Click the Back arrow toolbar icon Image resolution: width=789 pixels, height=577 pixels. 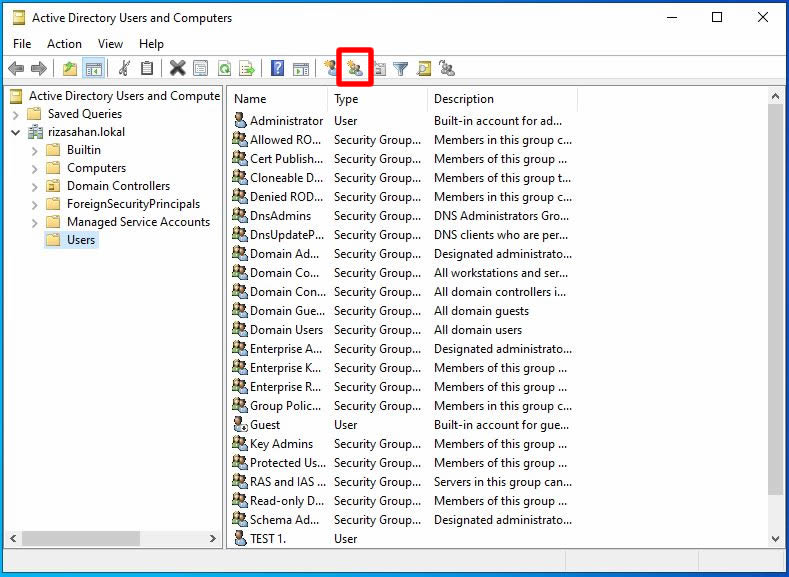(16, 68)
